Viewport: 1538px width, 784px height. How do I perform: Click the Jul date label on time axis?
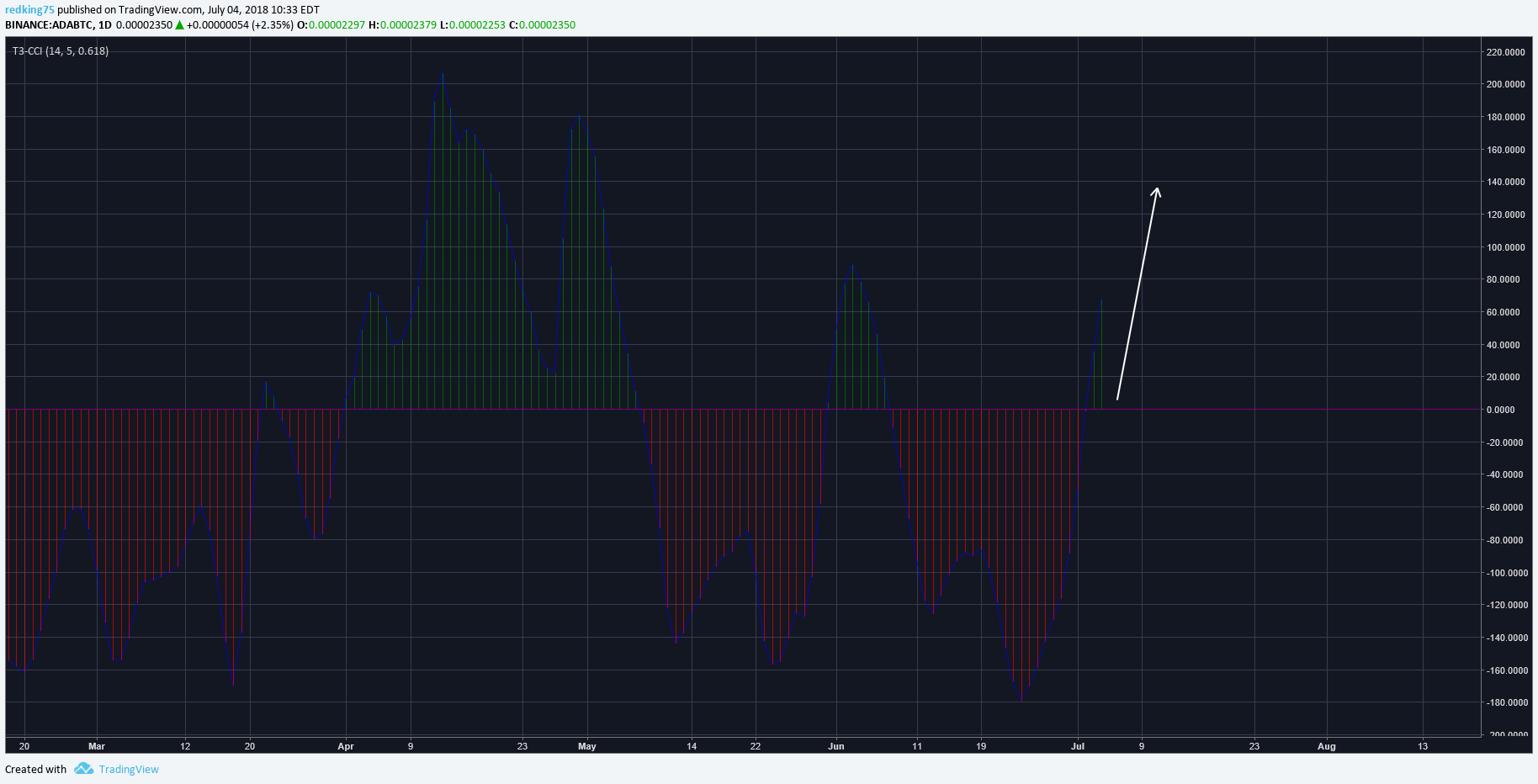(x=1078, y=746)
